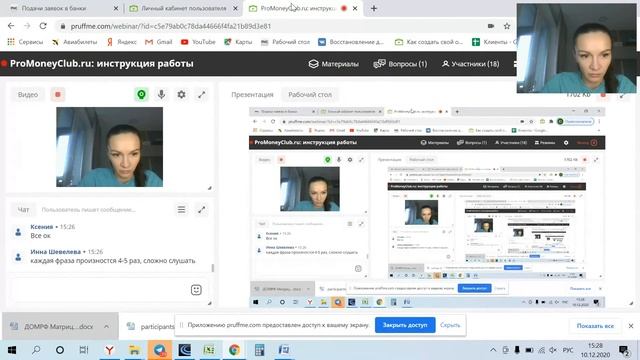Show hidden system tray icons

[x=493, y=350]
